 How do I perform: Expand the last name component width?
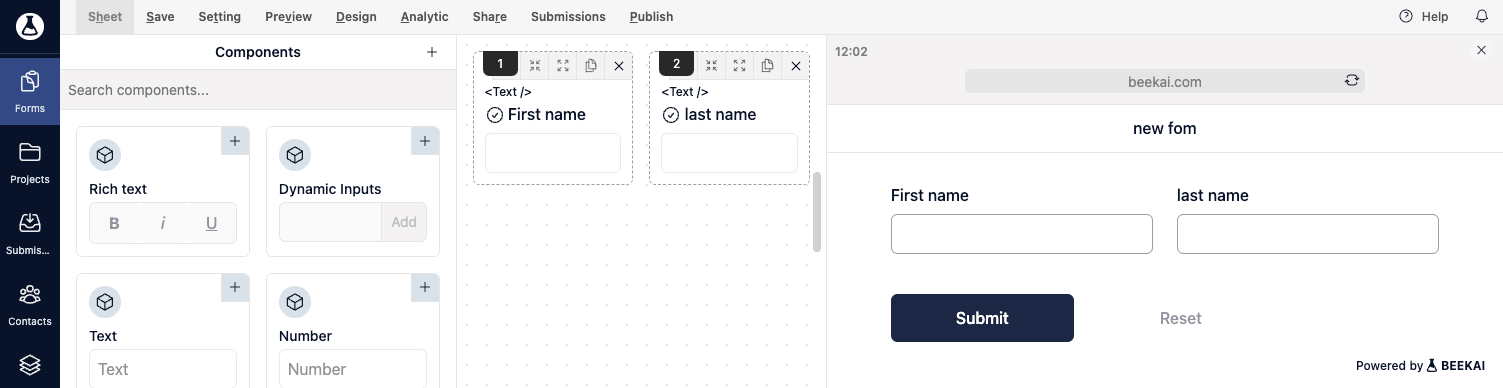[x=739, y=65]
